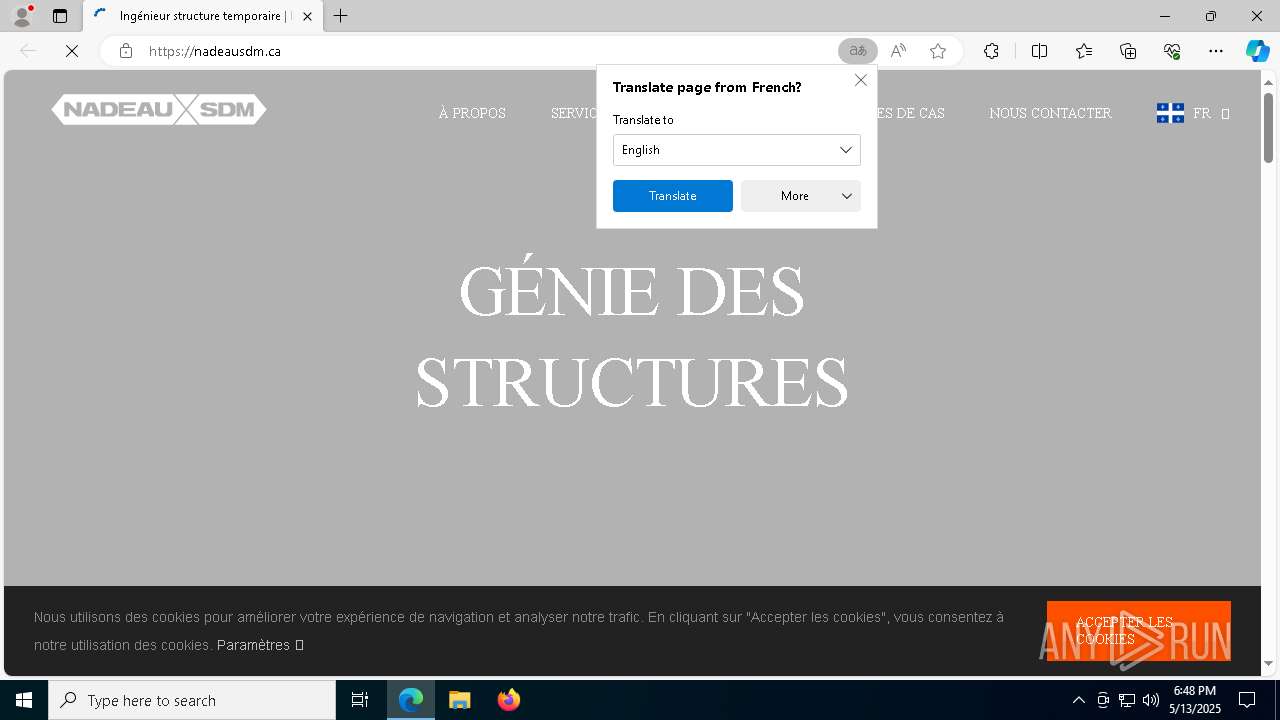1280x720 pixels.
Task: Open the NOUS CONTACTER menu item
Action: pos(1050,113)
